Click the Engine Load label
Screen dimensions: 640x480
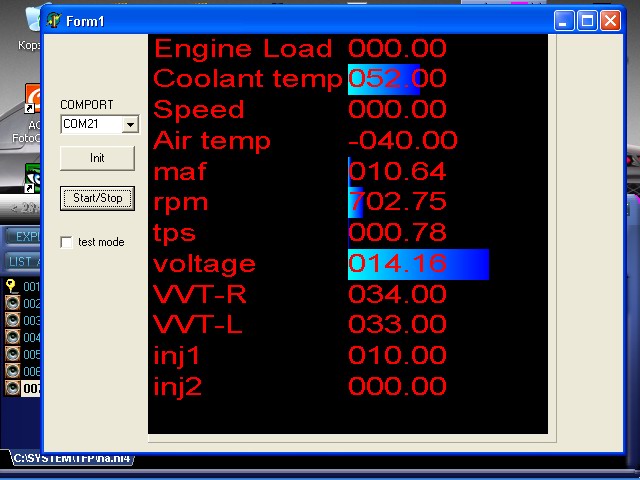coord(243,48)
